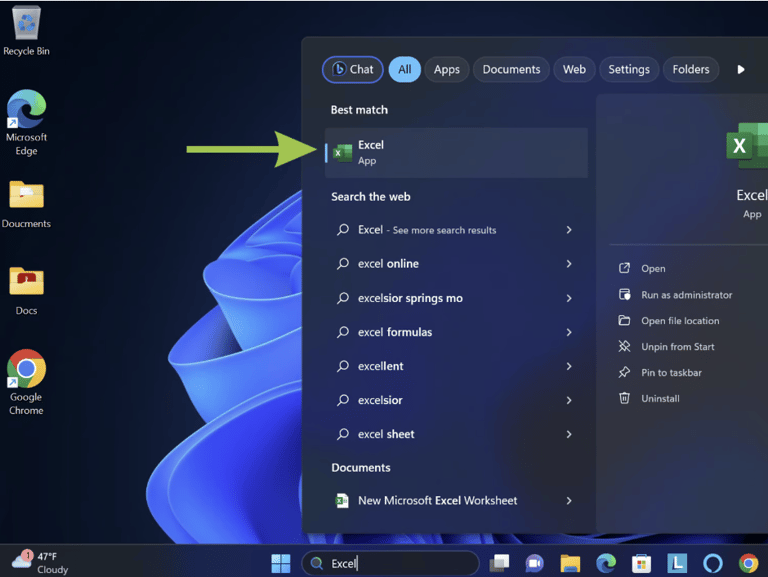Choose Pin to taskbar
The width and height of the screenshot is (768, 577).
tap(660, 373)
